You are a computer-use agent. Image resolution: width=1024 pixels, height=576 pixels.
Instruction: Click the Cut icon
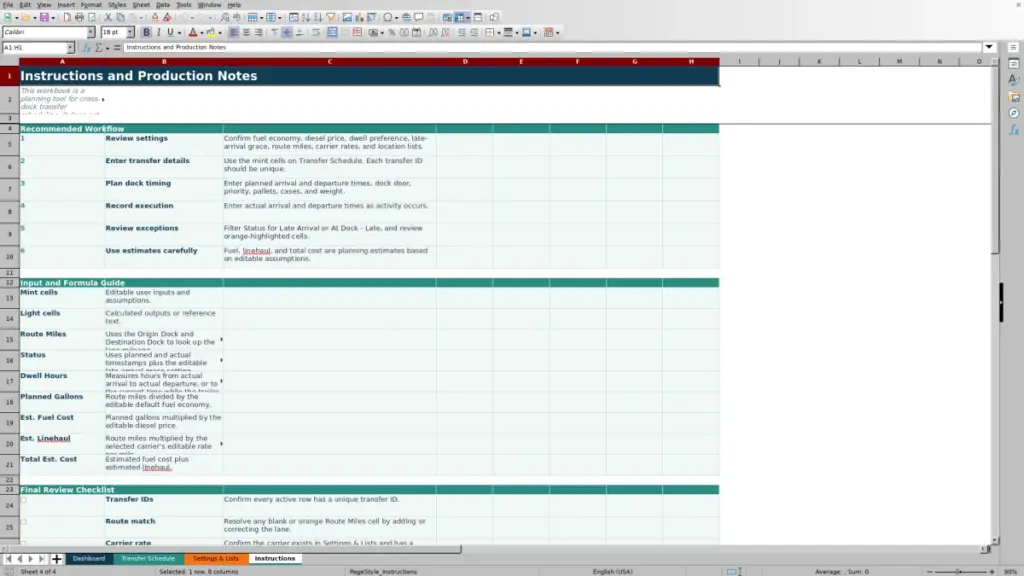108,18
